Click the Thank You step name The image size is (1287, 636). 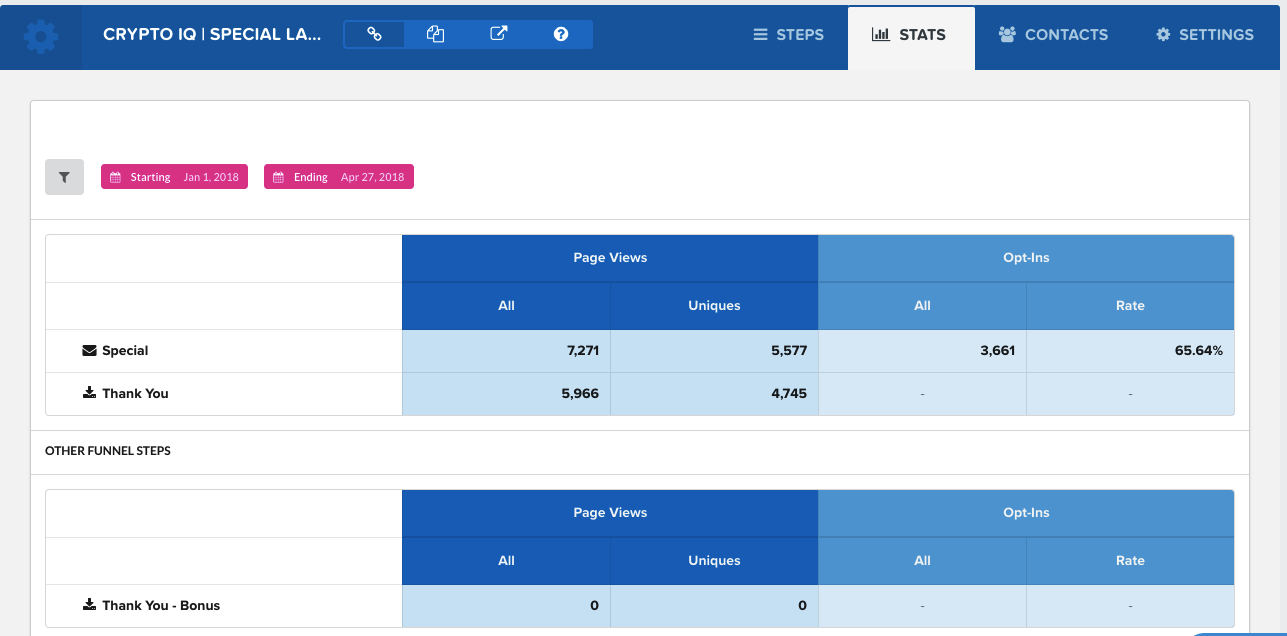[x=135, y=393]
